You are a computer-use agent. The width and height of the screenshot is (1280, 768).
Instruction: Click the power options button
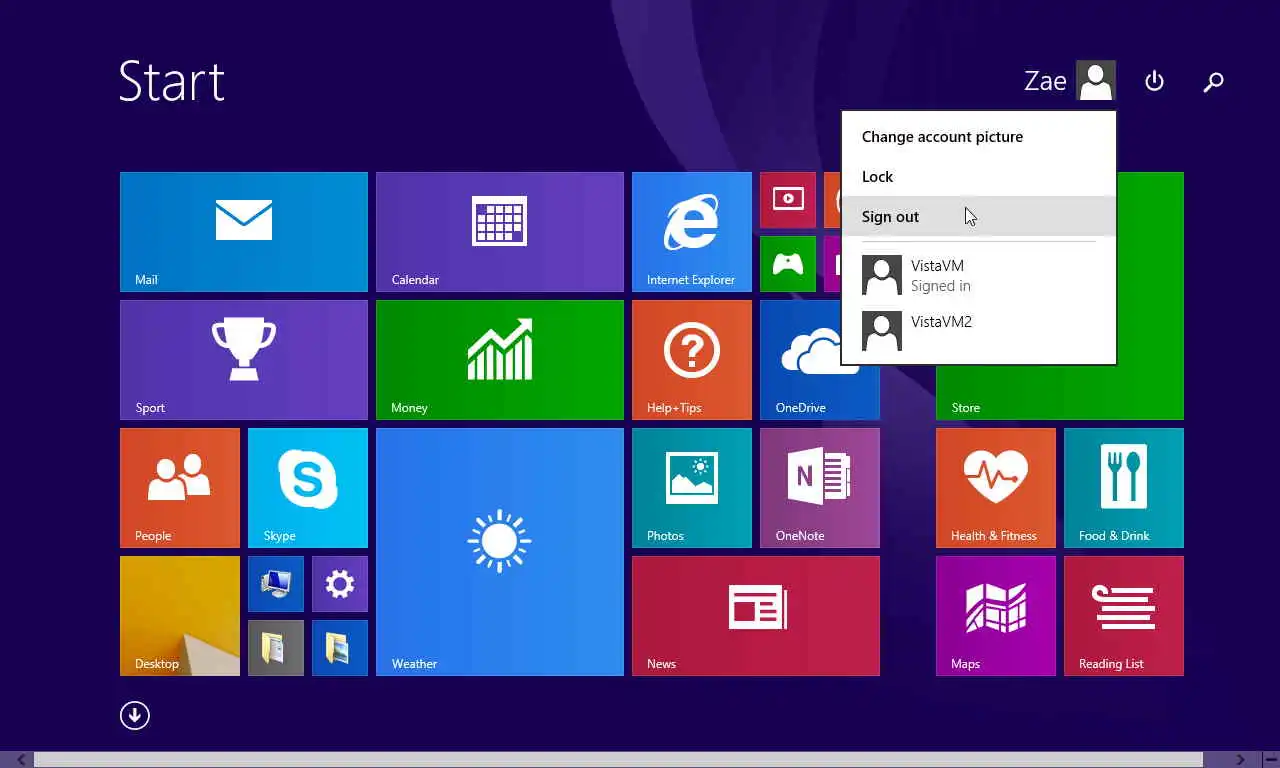(1154, 81)
